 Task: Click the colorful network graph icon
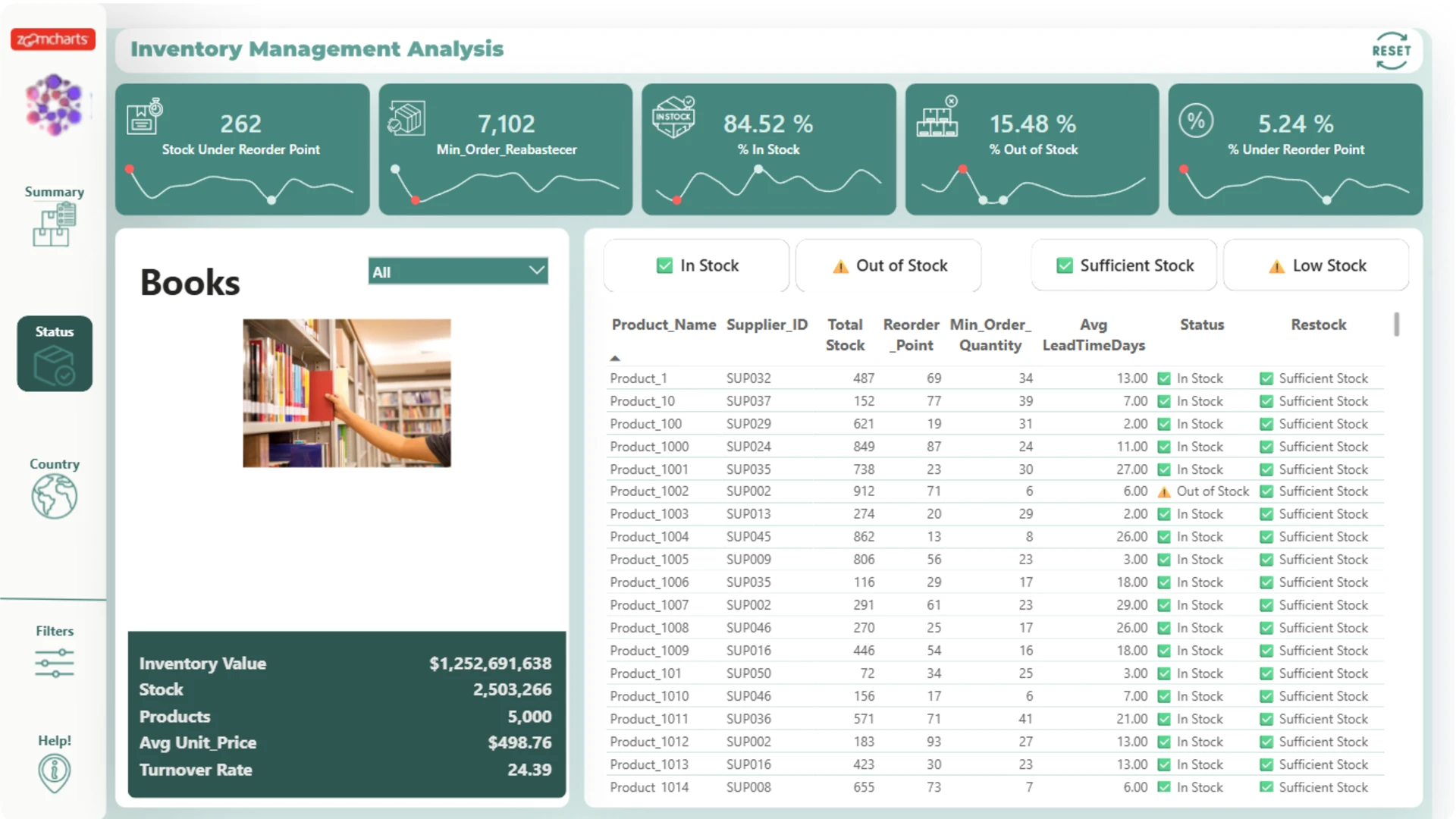point(54,105)
